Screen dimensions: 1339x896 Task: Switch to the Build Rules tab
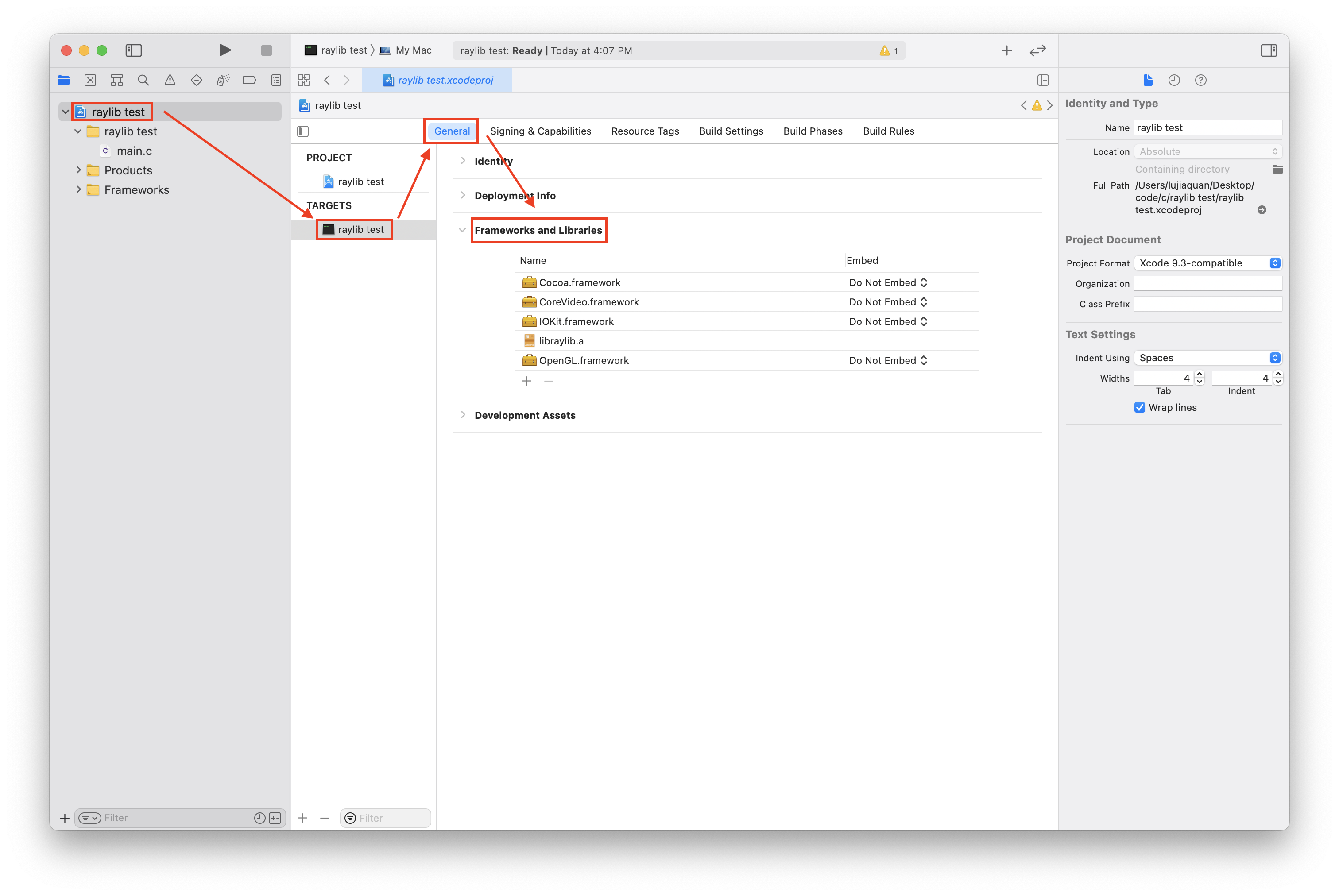click(888, 131)
